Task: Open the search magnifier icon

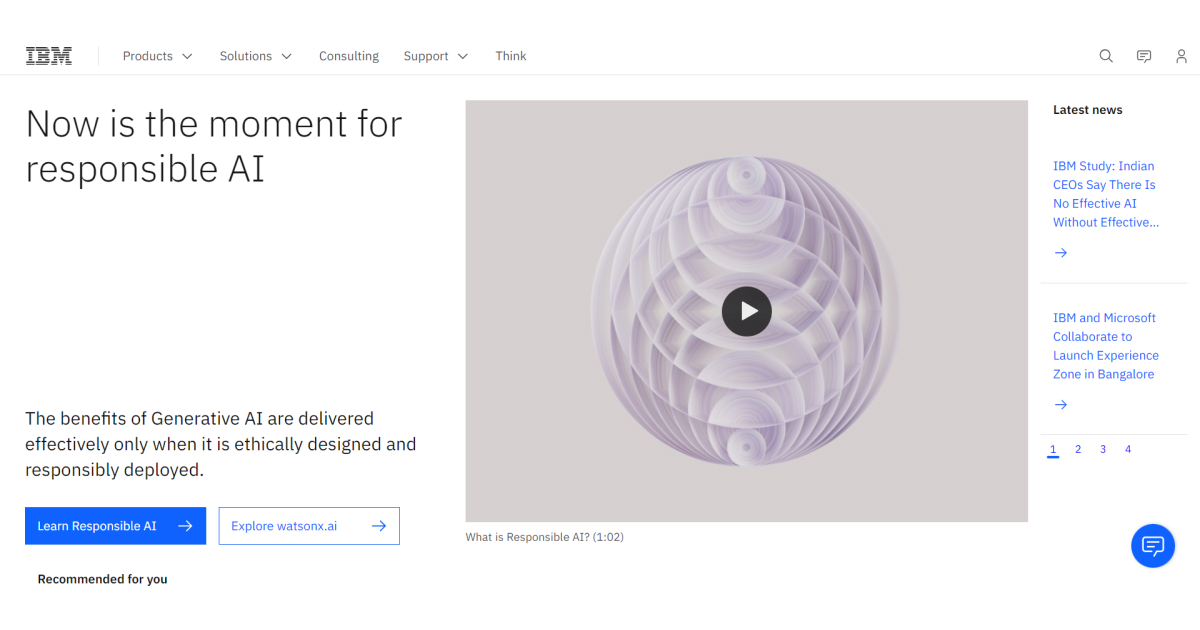Action: pos(1106,56)
